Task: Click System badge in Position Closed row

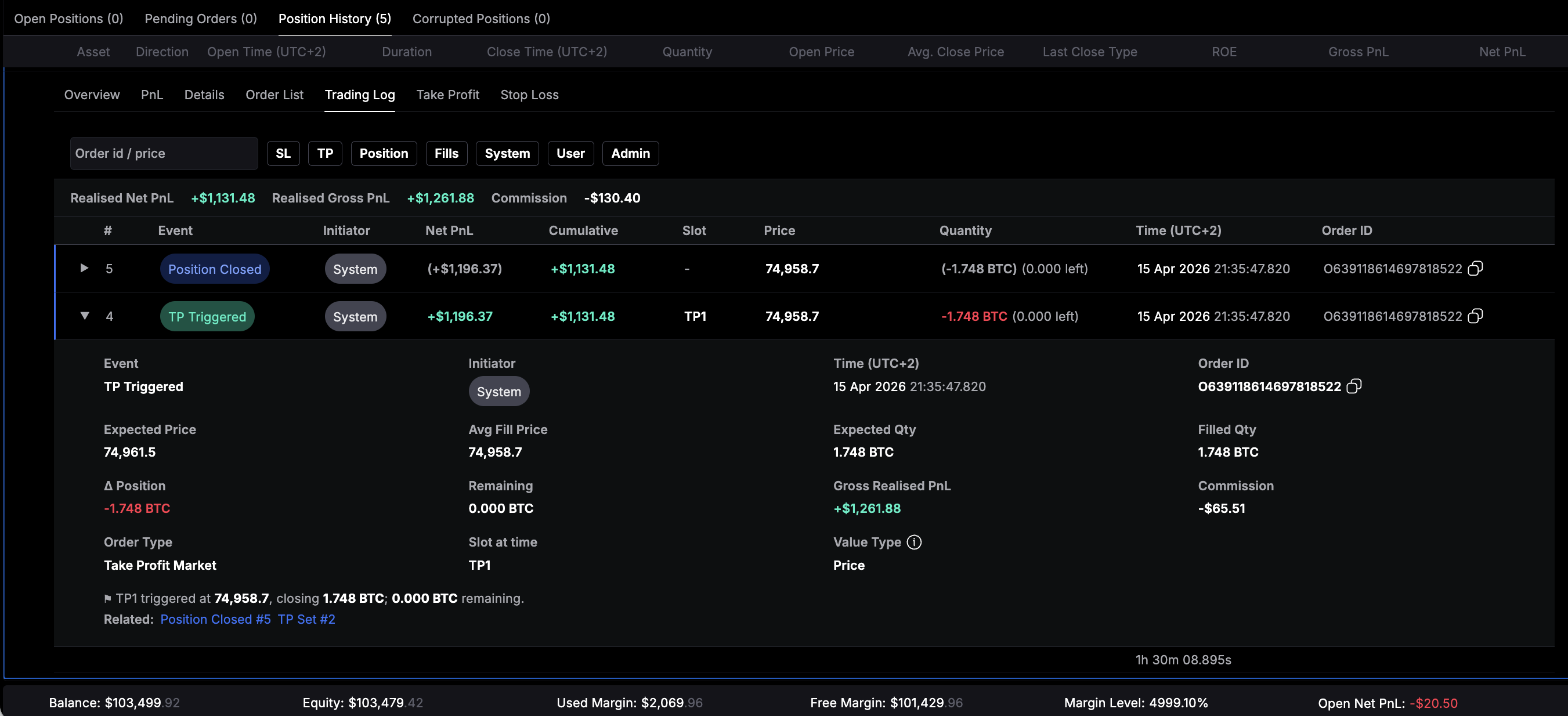Action: (355, 269)
